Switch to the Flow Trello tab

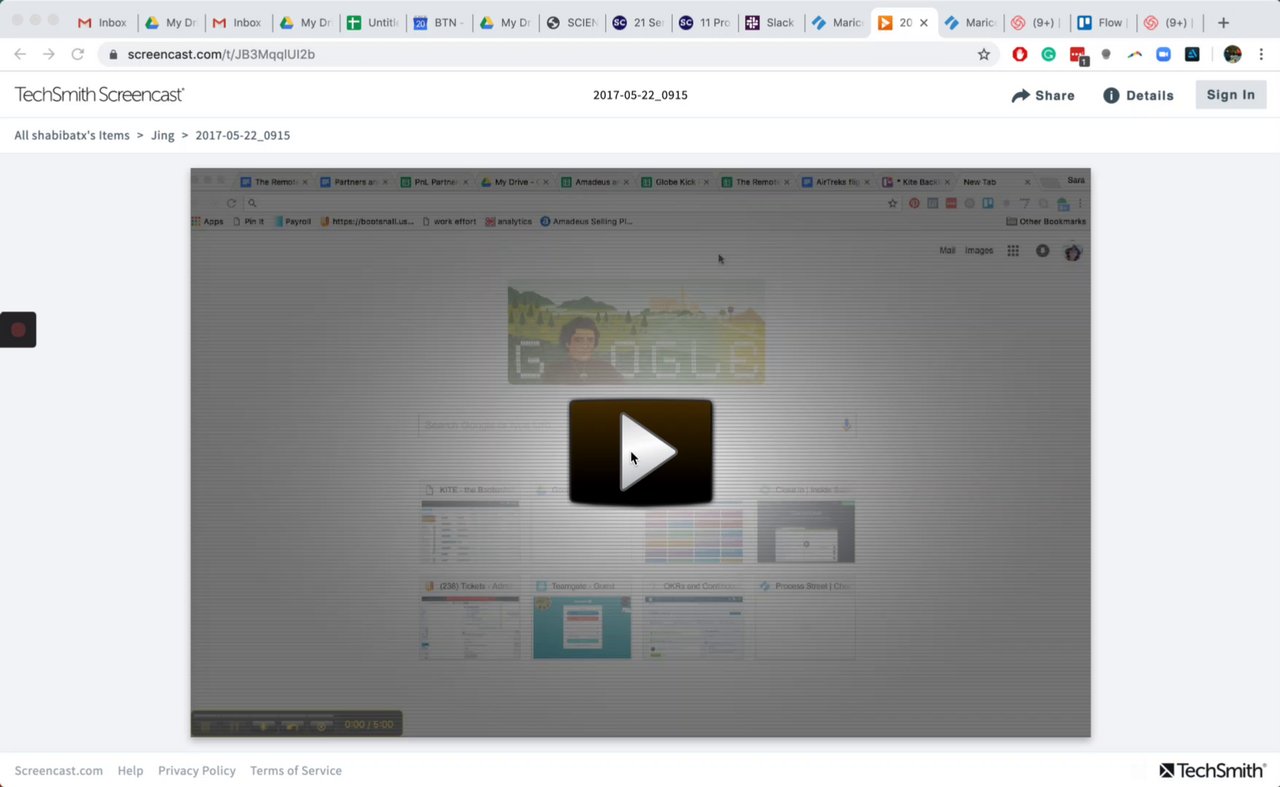[x=1102, y=22]
